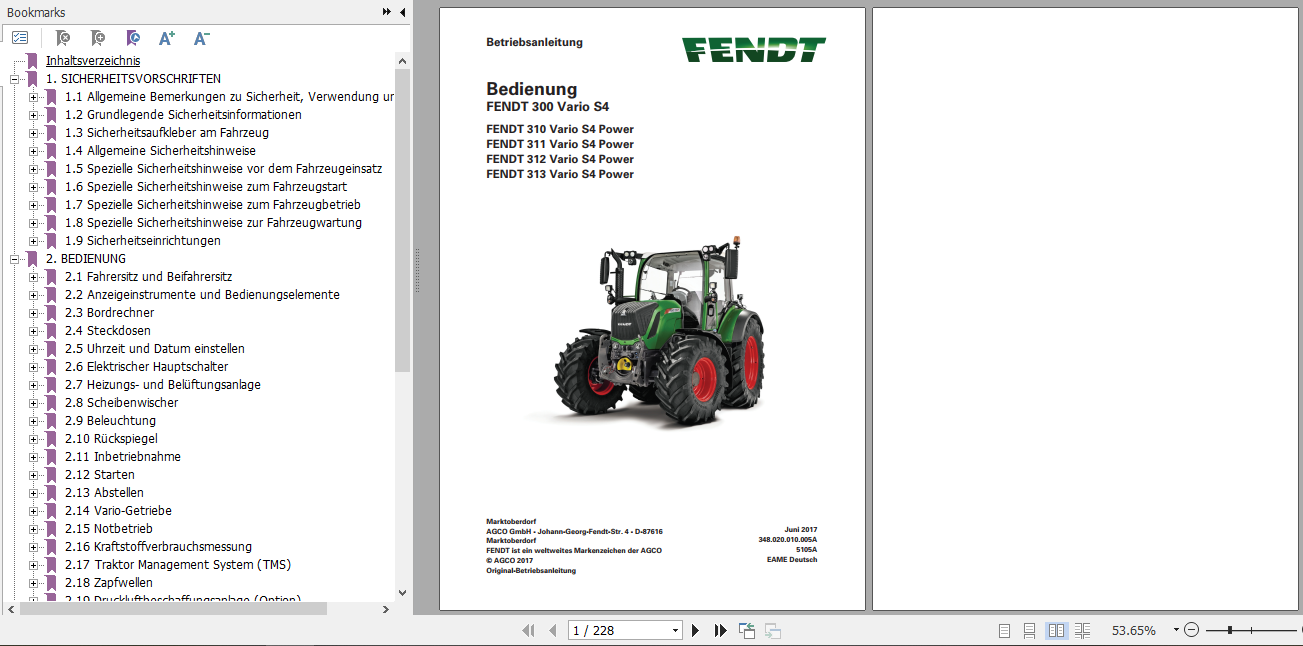Click the bookmark icon beside Inhaltsverzeichnis

click(x=33, y=60)
